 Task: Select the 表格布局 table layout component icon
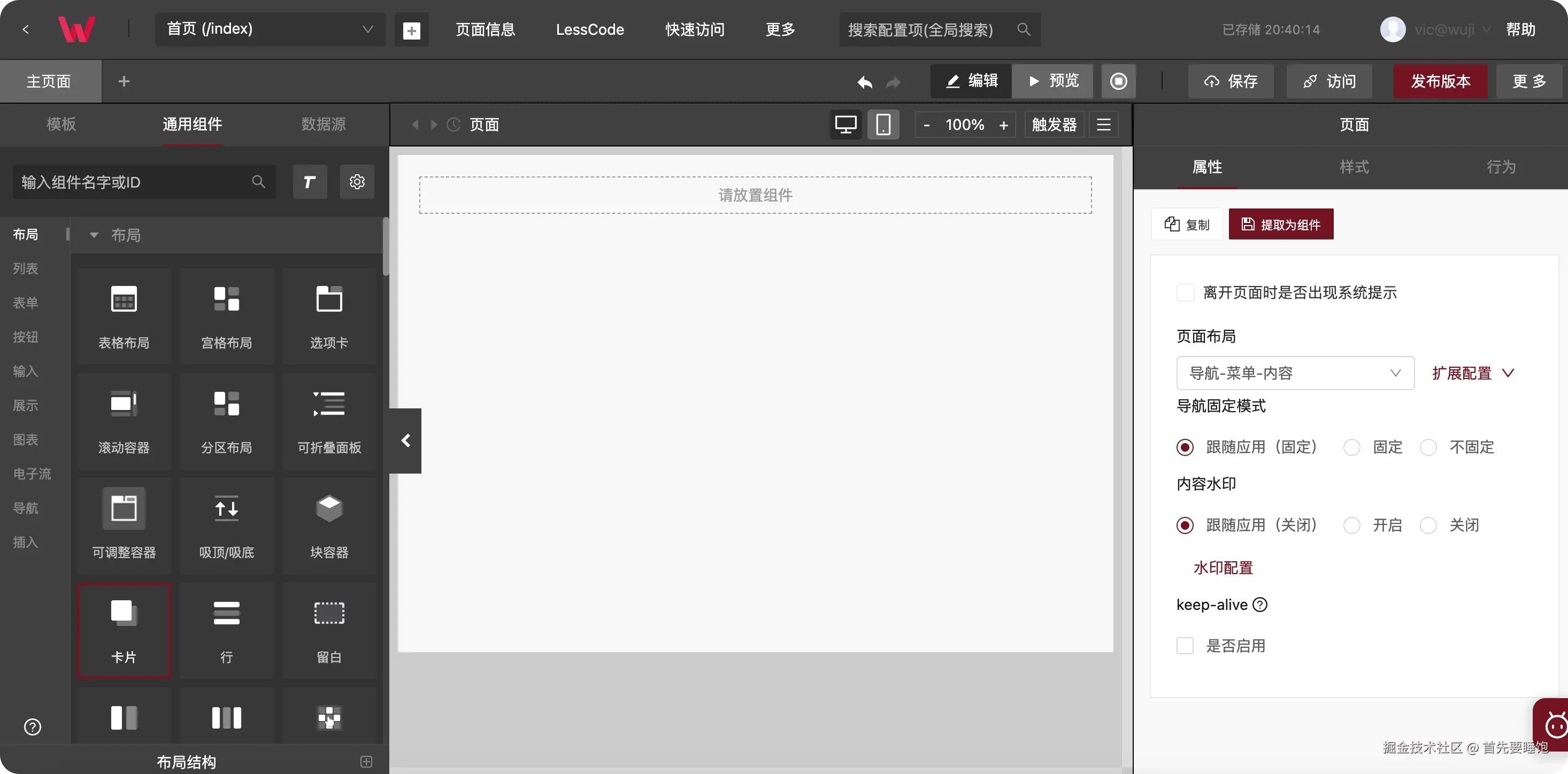click(124, 299)
